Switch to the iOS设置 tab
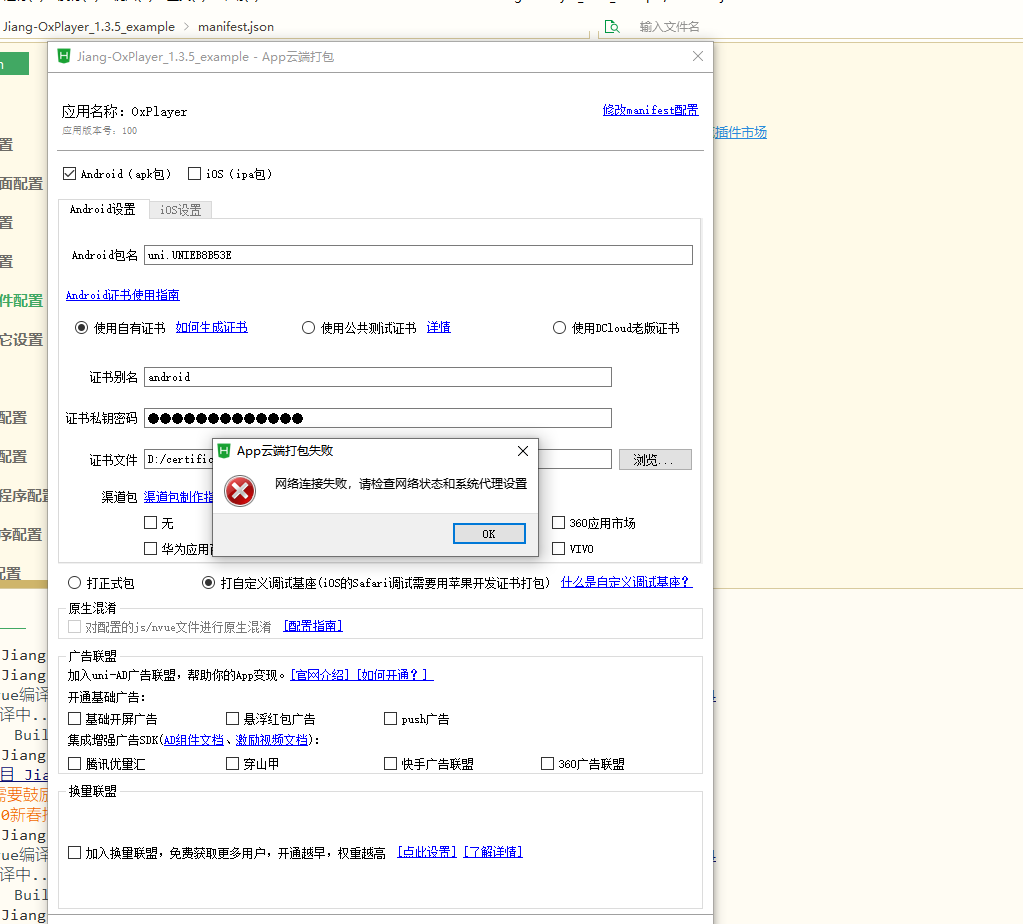The image size is (1023, 924). tap(181, 210)
